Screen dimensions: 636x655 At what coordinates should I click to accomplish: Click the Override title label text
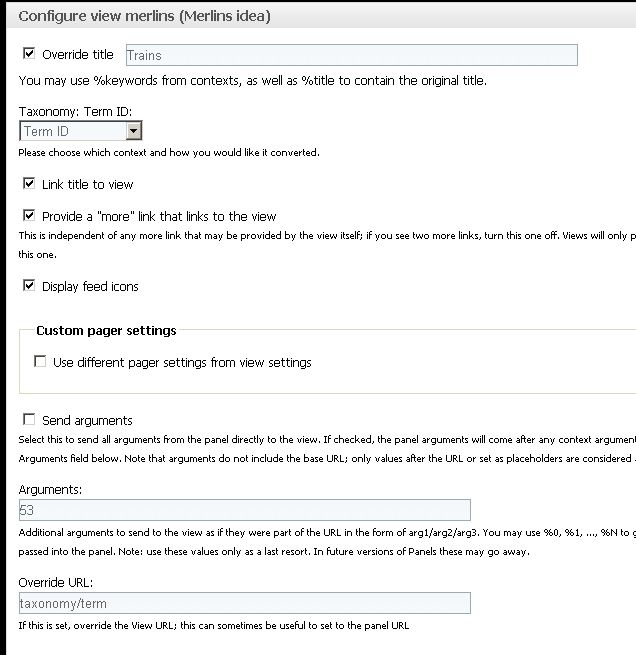pos(78,55)
